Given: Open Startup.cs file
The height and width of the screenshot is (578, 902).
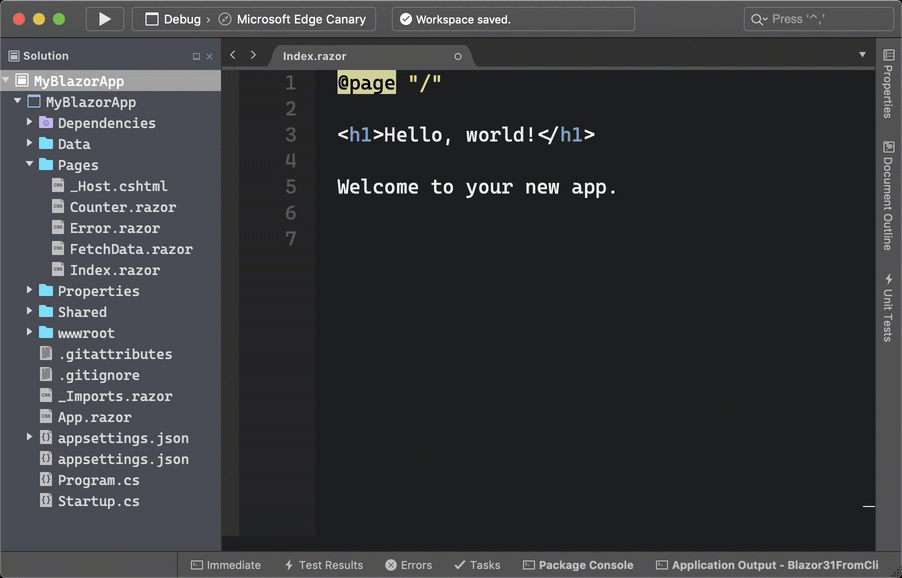Looking at the screenshot, I should click(x=98, y=502).
